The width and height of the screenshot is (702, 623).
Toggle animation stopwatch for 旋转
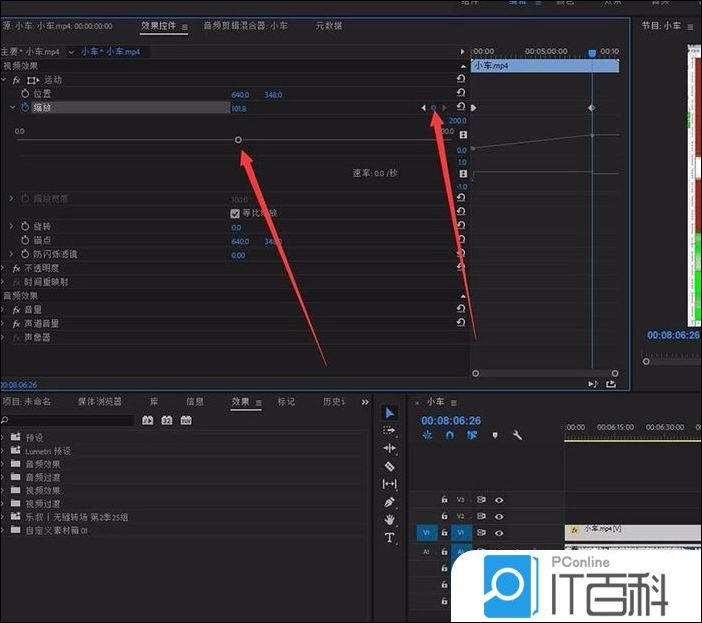point(25,226)
